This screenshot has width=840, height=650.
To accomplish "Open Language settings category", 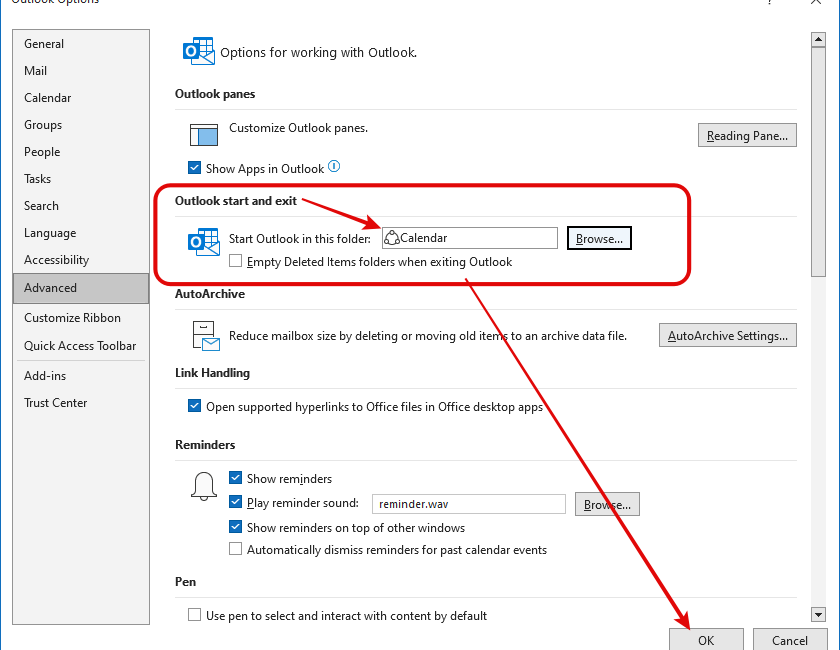I will coord(81,233).
